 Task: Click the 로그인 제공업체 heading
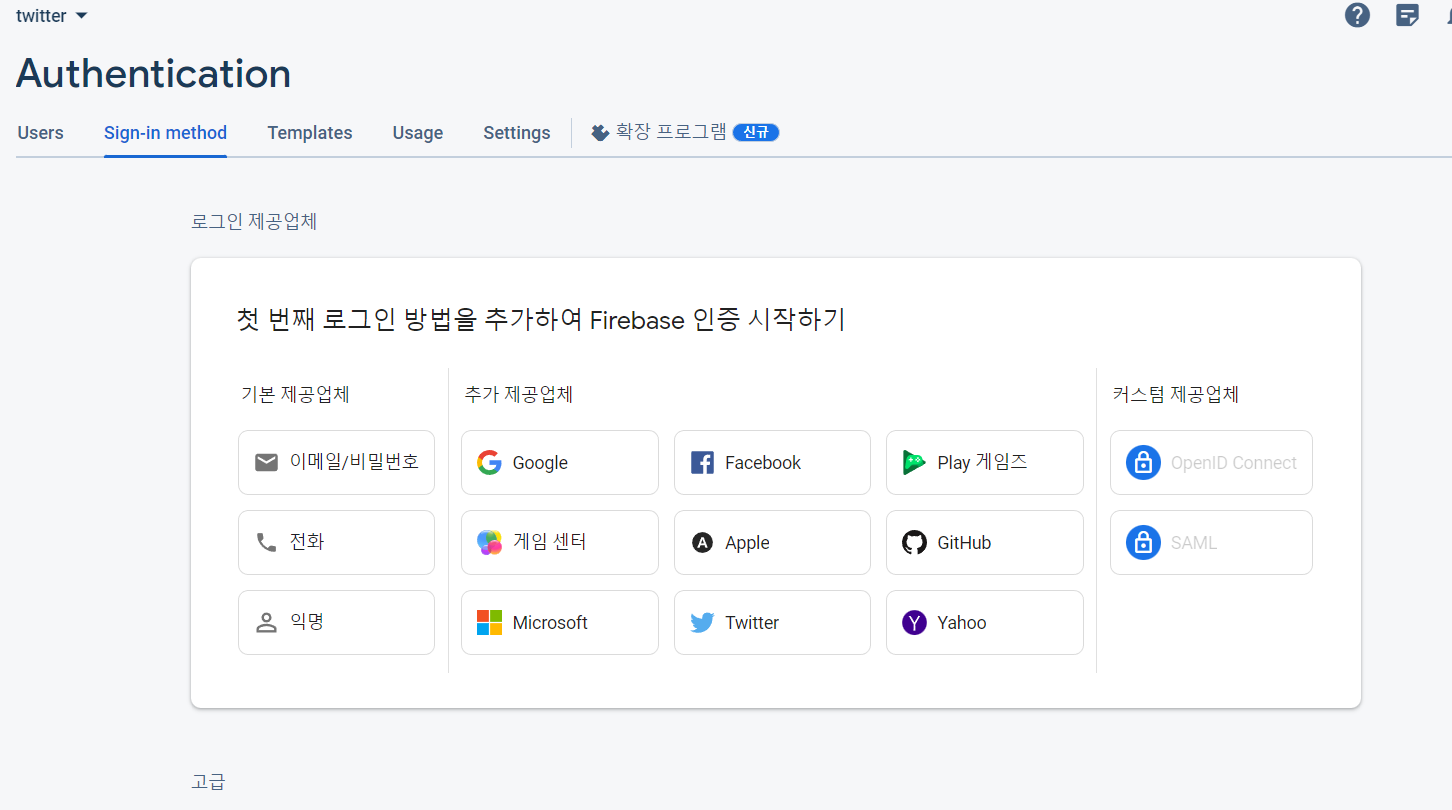[x=254, y=221]
